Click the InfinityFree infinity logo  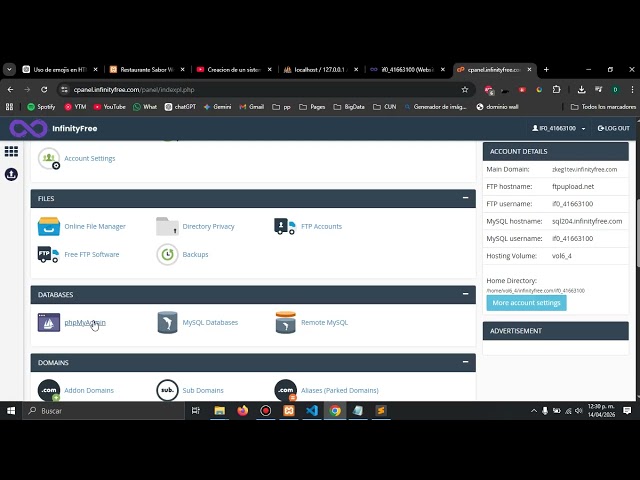[x=29, y=129]
